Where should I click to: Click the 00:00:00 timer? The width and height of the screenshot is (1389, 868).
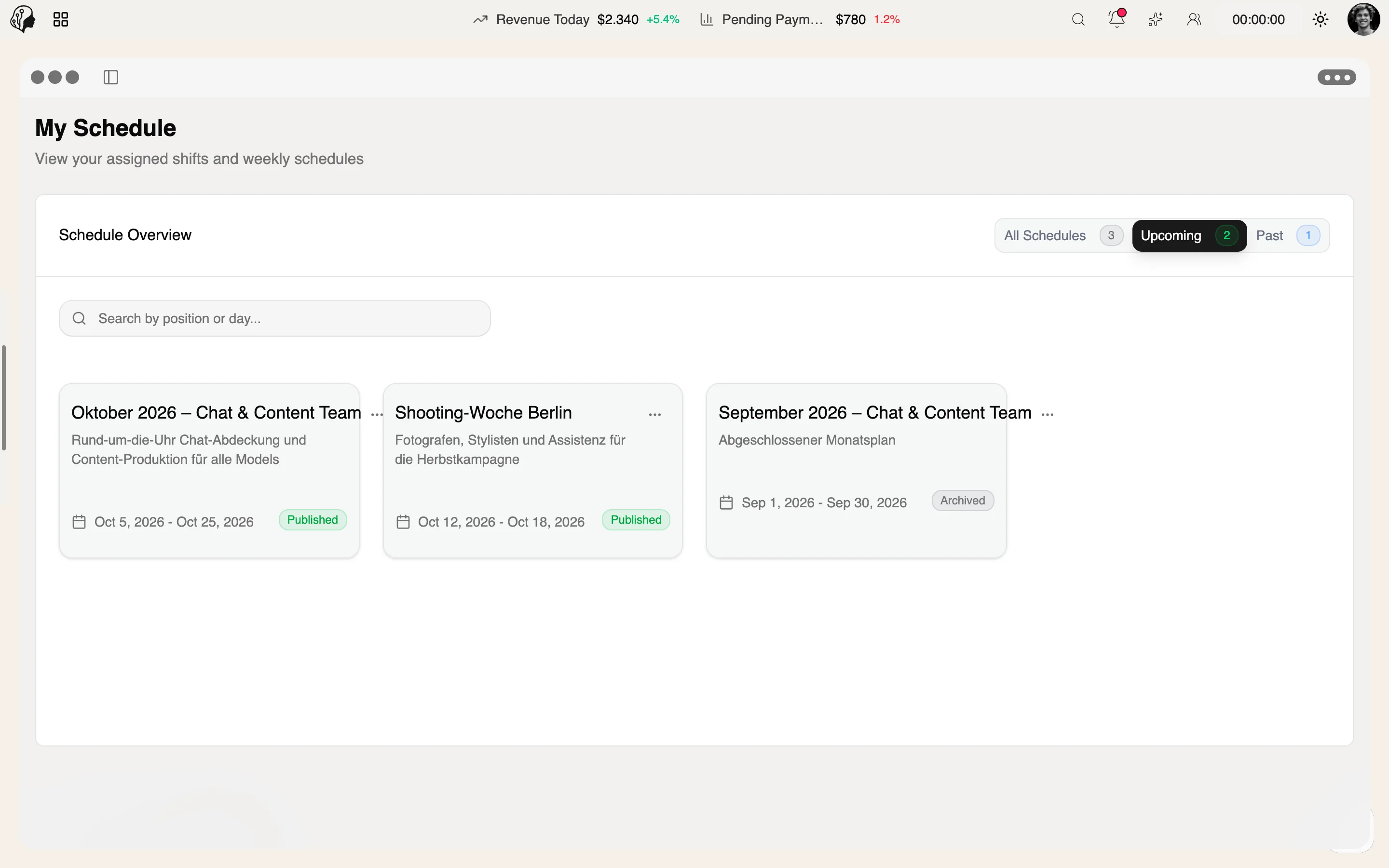tap(1258, 19)
